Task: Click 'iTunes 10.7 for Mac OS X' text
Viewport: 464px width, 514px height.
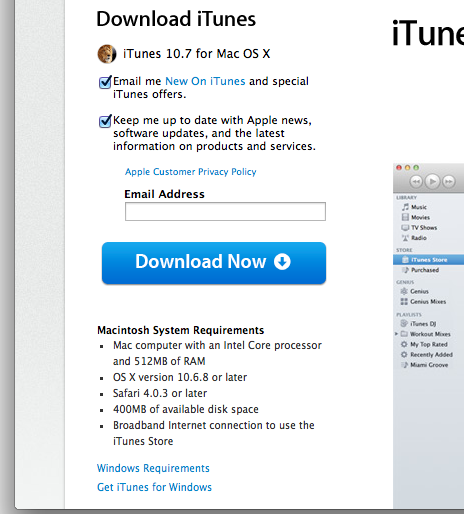Action: pyautogui.click(x=197, y=54)
